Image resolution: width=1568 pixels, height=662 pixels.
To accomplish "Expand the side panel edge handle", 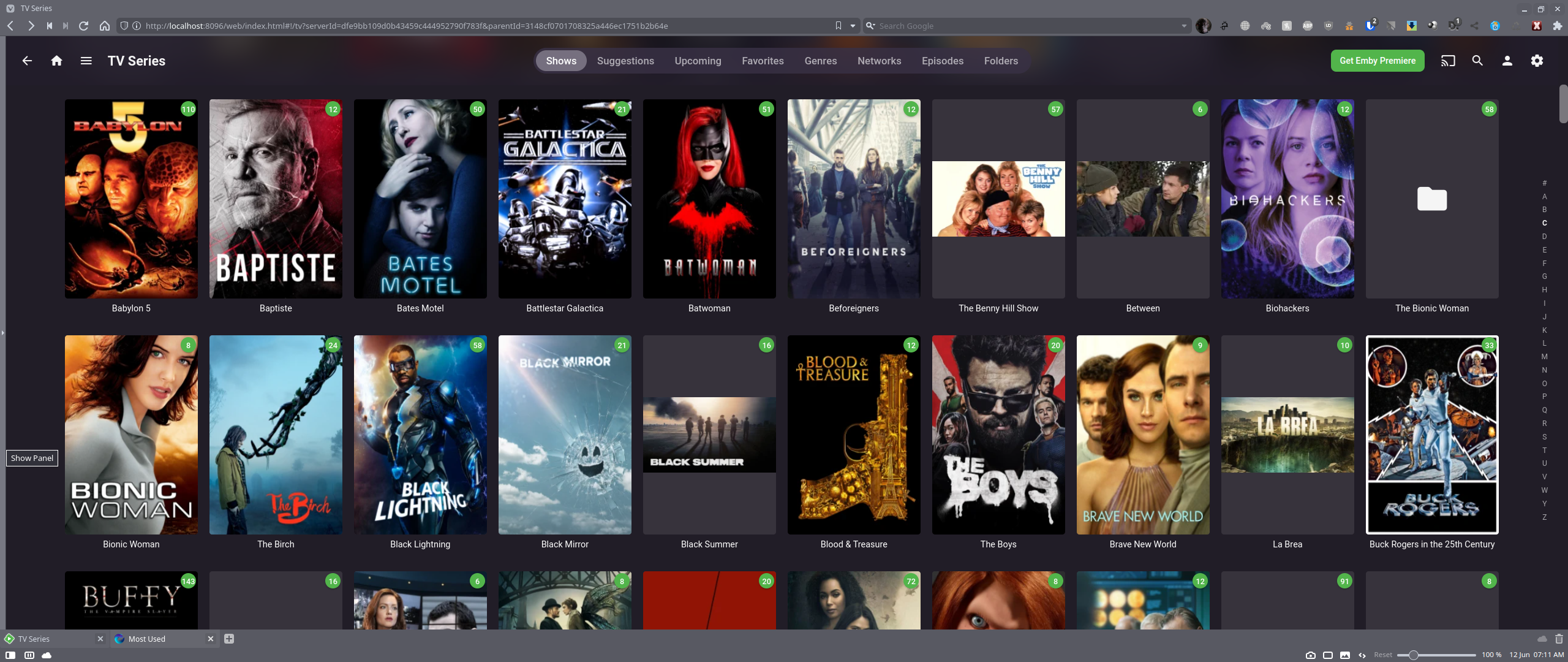I will 2,333.
